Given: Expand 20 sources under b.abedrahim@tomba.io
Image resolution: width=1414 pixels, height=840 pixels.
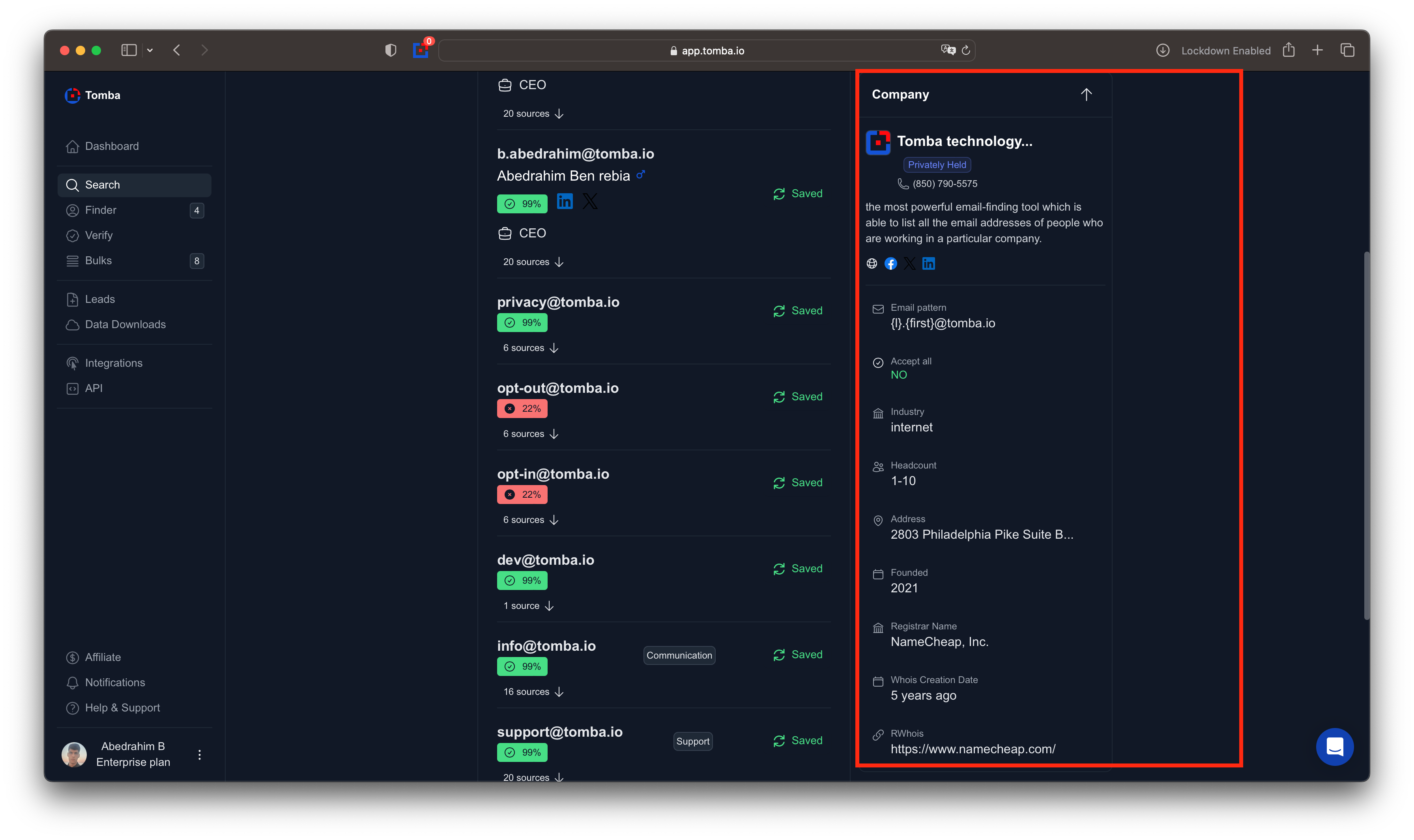Looking at the screenshot, I should tap(533, 262).
